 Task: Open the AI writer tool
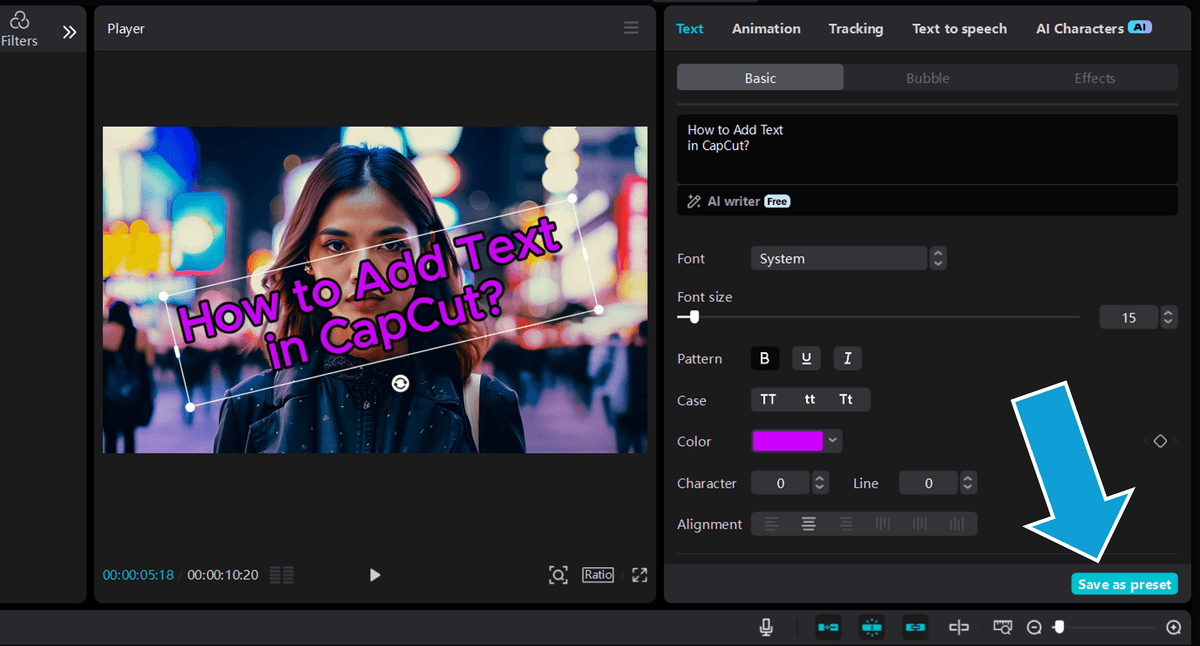point(738,201)
